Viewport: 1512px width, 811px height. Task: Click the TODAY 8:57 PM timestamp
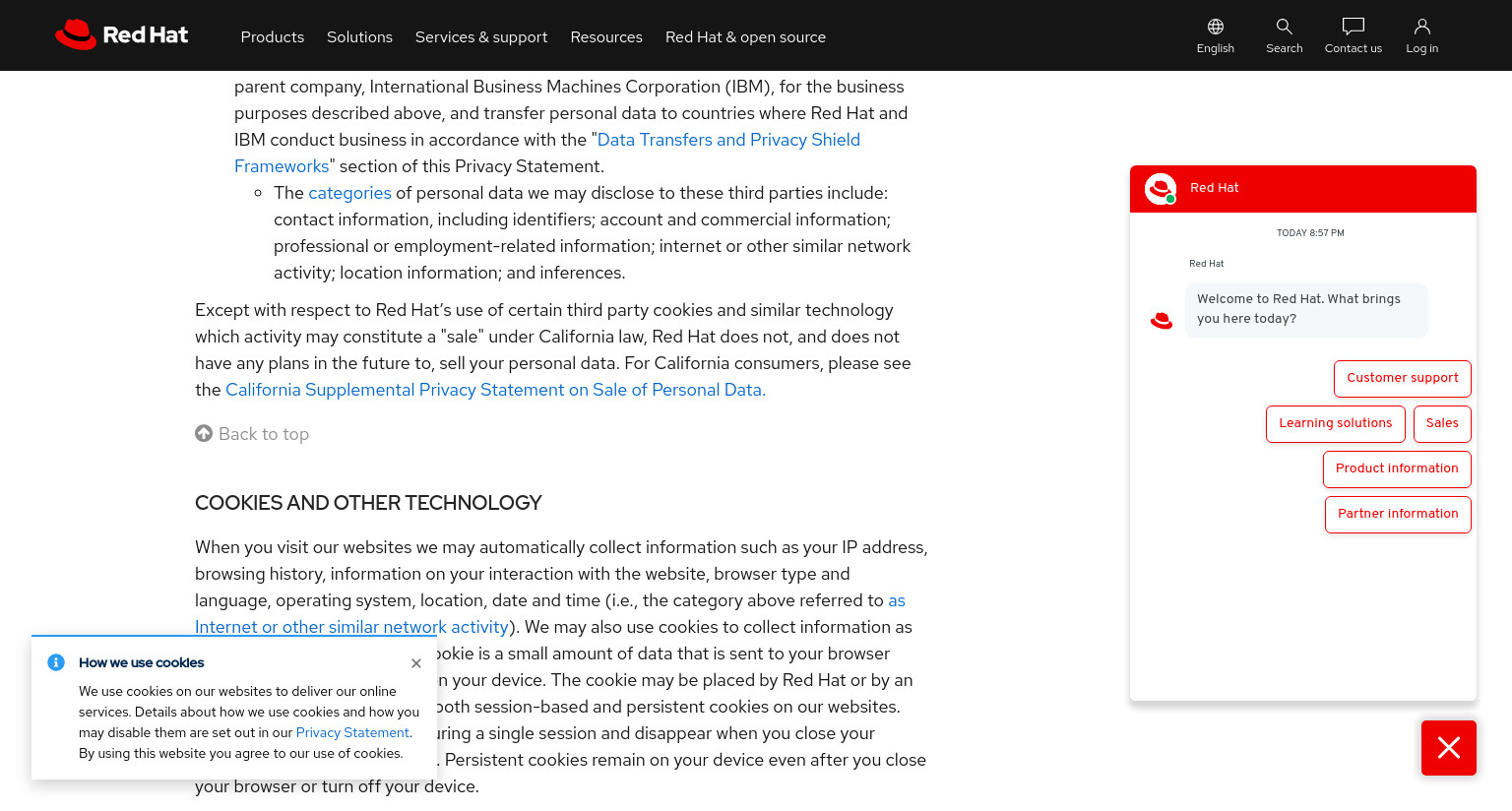click(x=1310, y=233)
